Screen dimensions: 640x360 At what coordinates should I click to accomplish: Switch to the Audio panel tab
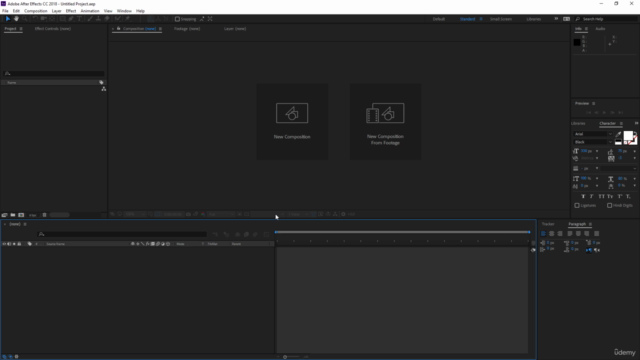[x=600, y=29]
